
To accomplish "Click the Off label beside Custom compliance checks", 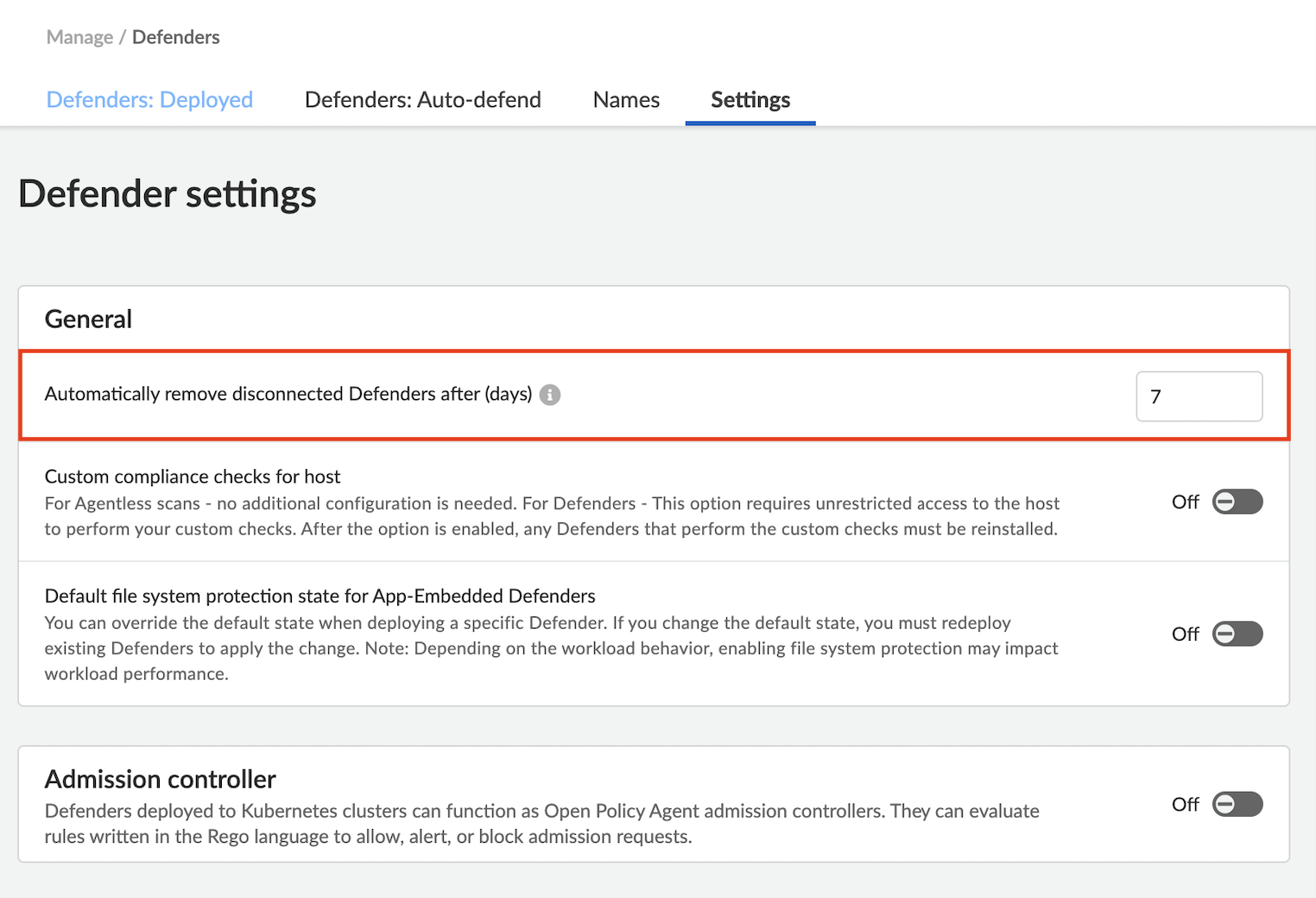I will pos(1185,502).
